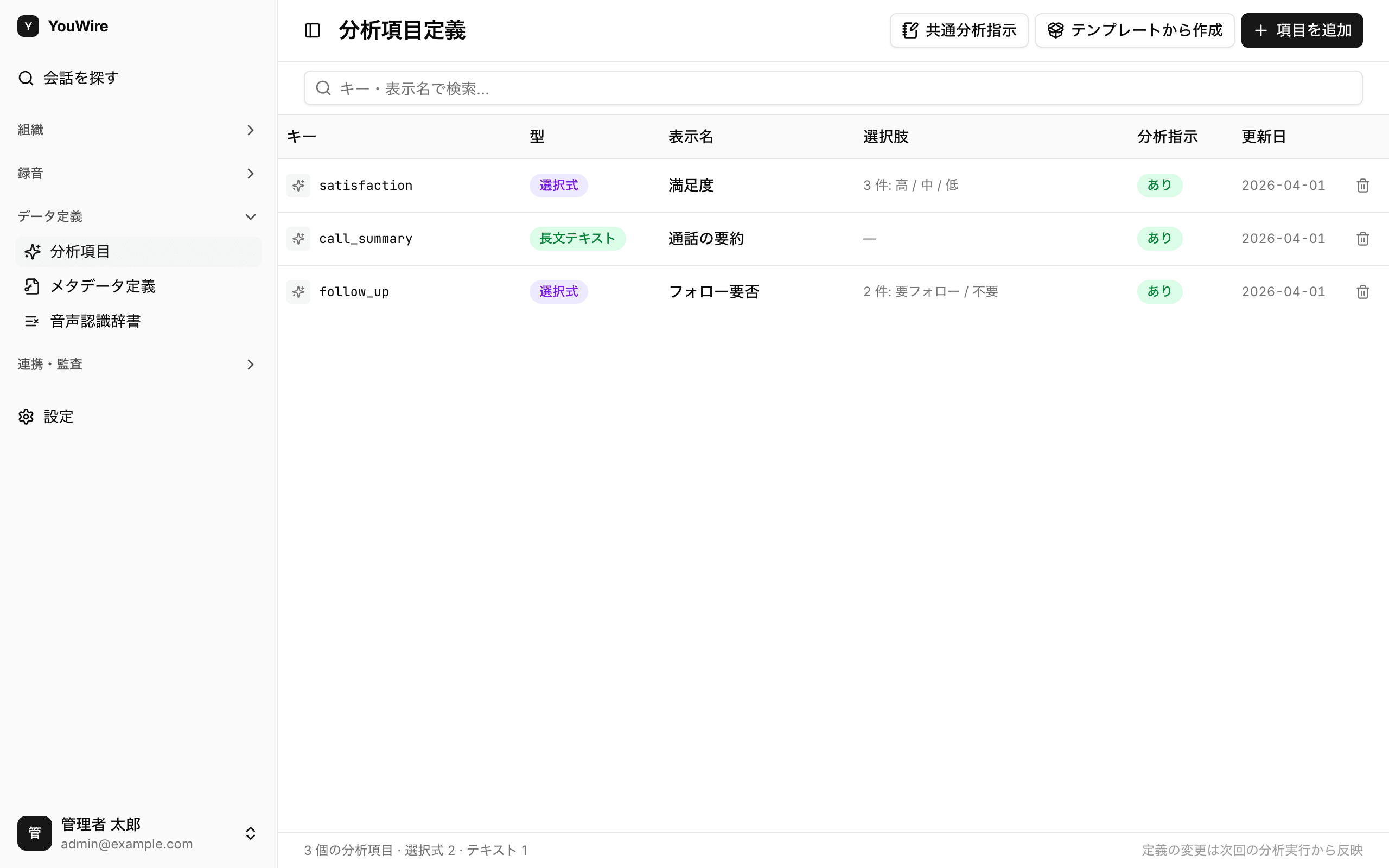Click the follow_up key text
1389x868 pixels.
pos(354,292)
